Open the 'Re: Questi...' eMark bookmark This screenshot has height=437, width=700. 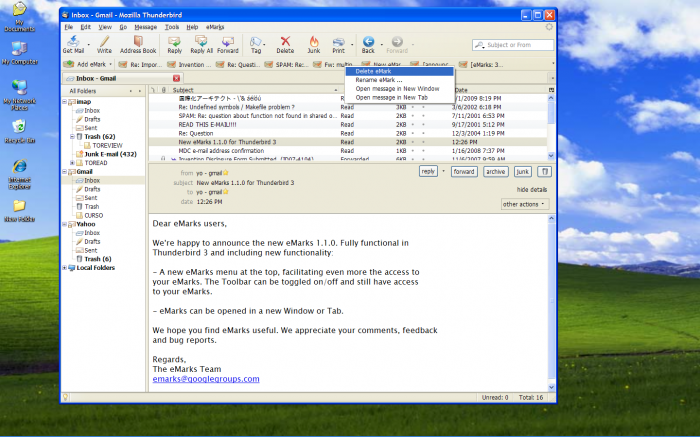tap(238, 65)
